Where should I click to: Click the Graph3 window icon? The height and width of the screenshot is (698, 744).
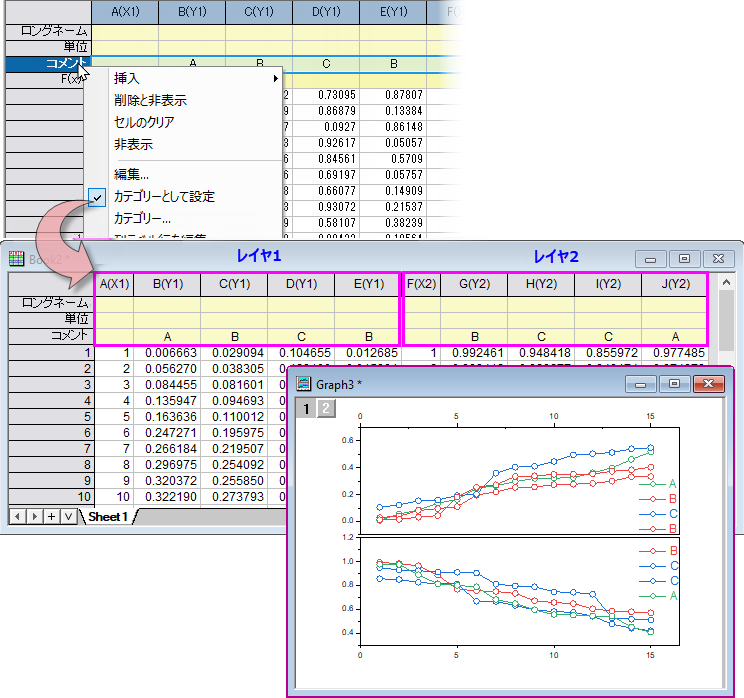(x=304, y=383)
